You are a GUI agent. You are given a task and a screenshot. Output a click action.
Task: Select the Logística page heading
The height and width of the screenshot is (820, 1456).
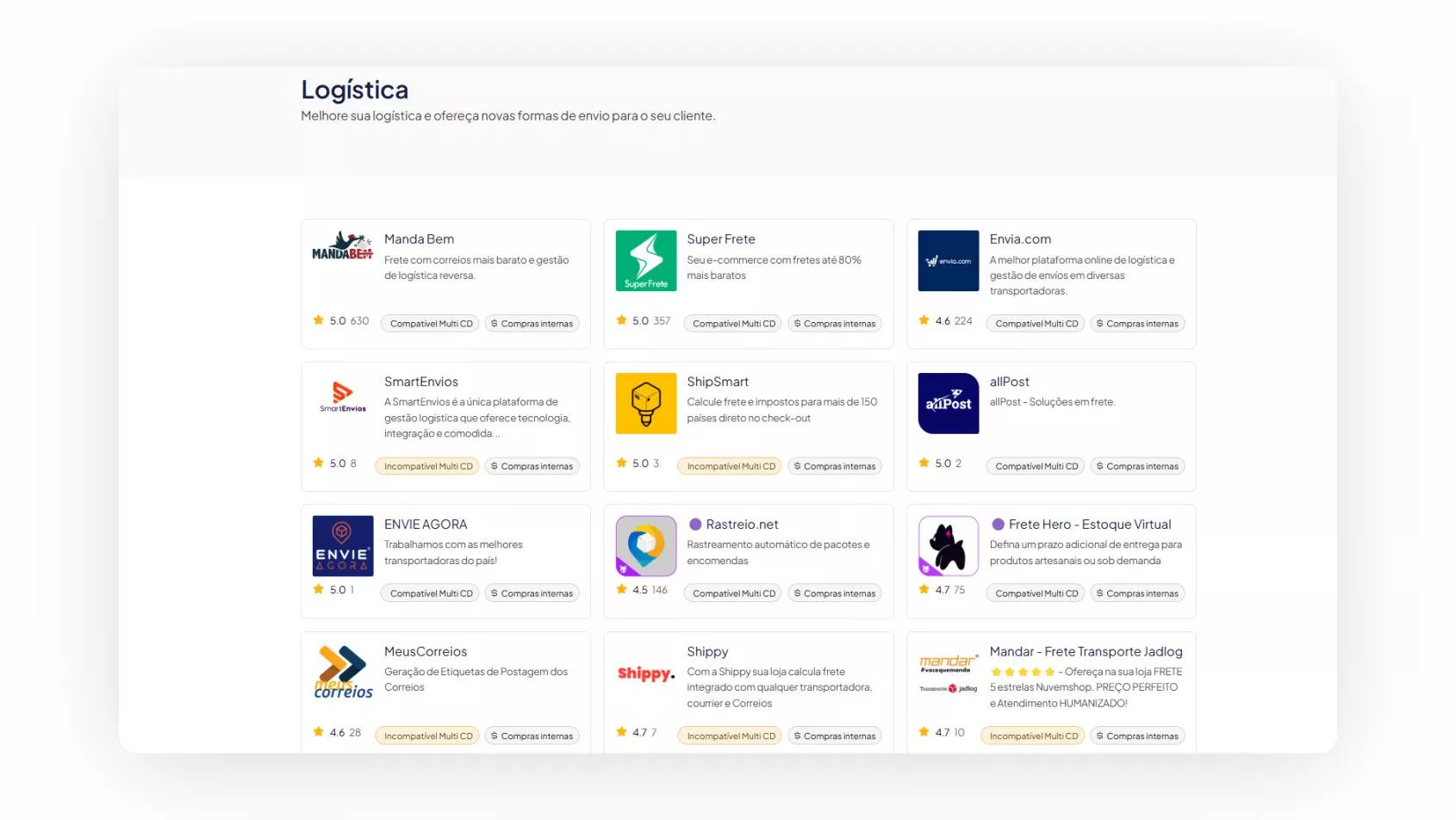pos(354,90)
